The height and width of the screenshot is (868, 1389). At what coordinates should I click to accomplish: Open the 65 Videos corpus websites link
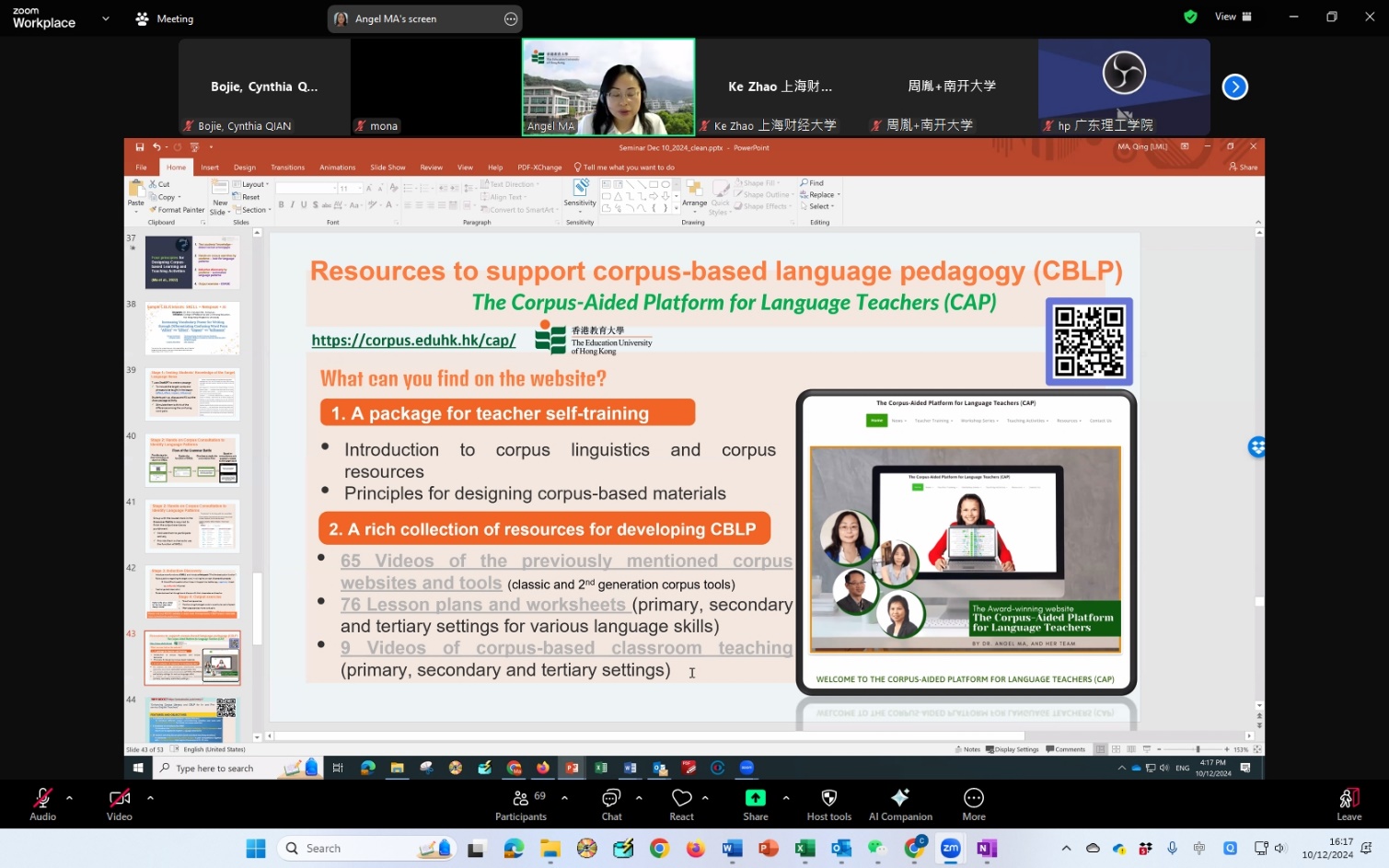[566, 572]
